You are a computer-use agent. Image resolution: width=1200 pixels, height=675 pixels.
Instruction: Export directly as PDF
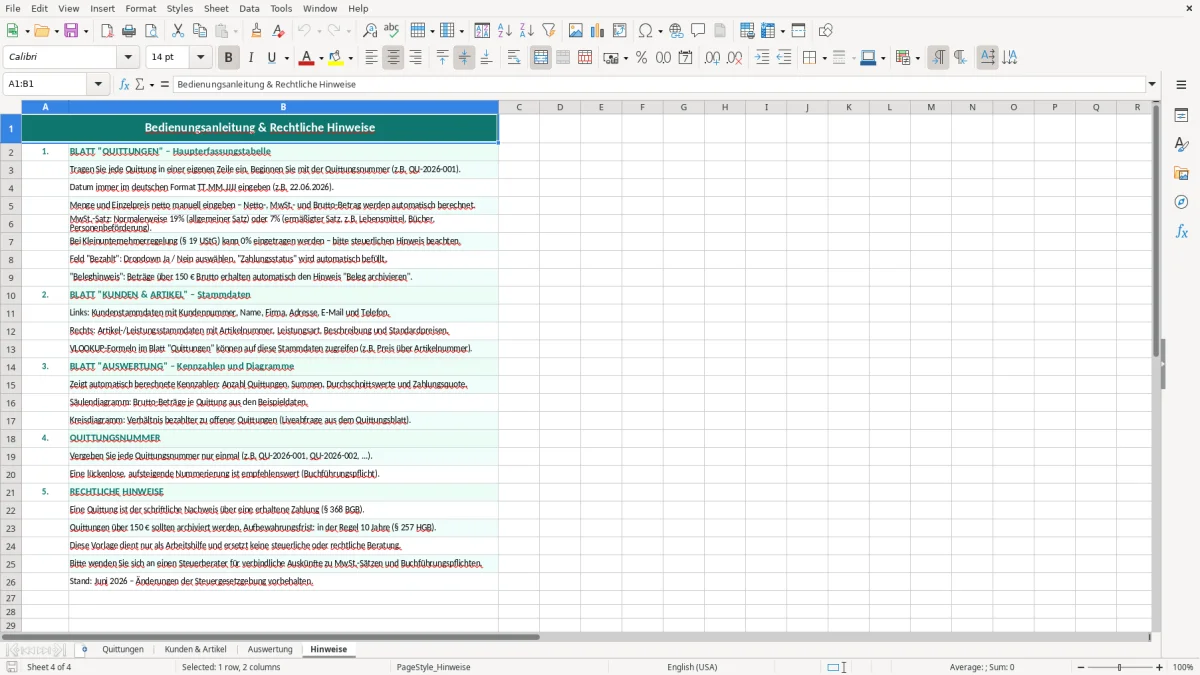pos(107,31)
